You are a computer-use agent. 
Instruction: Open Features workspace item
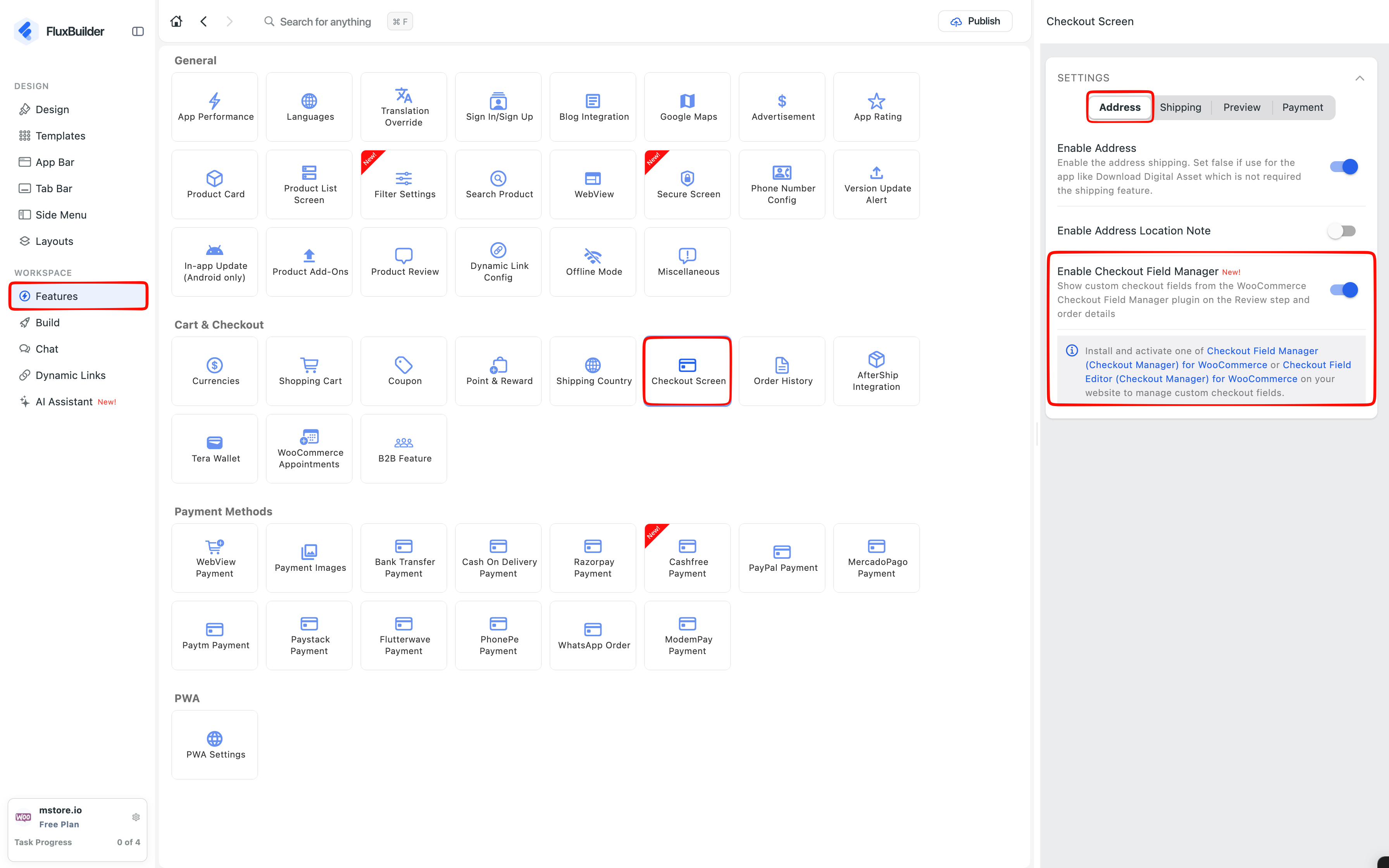tap(78, 296)
